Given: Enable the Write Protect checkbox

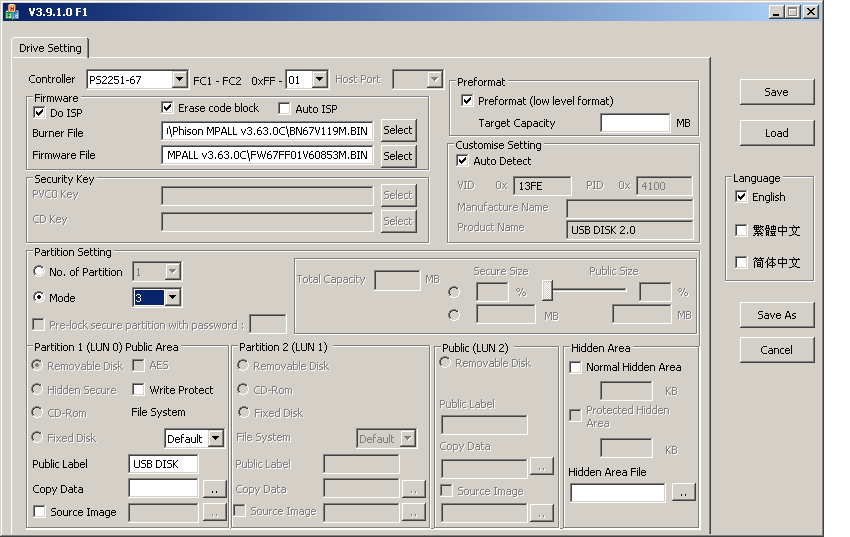Looking at the screenshot, I should tap(138, 389).
